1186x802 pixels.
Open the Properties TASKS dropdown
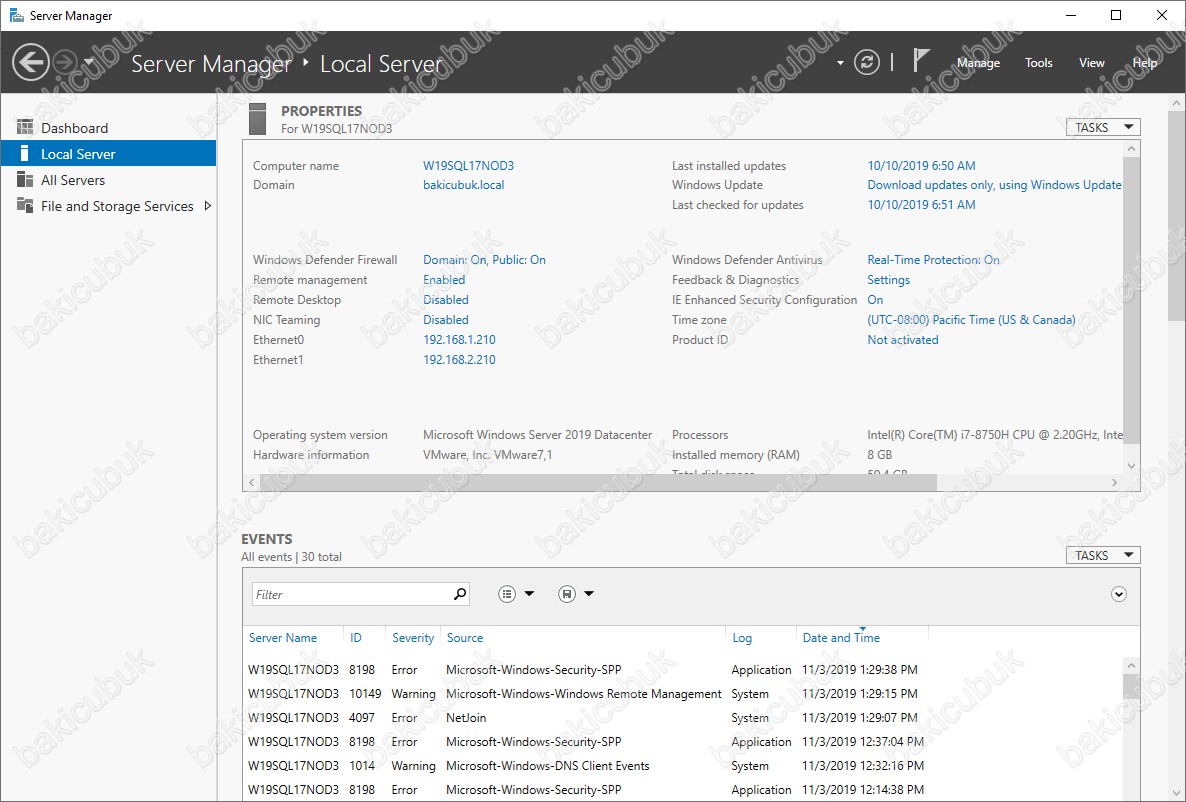1103,127
